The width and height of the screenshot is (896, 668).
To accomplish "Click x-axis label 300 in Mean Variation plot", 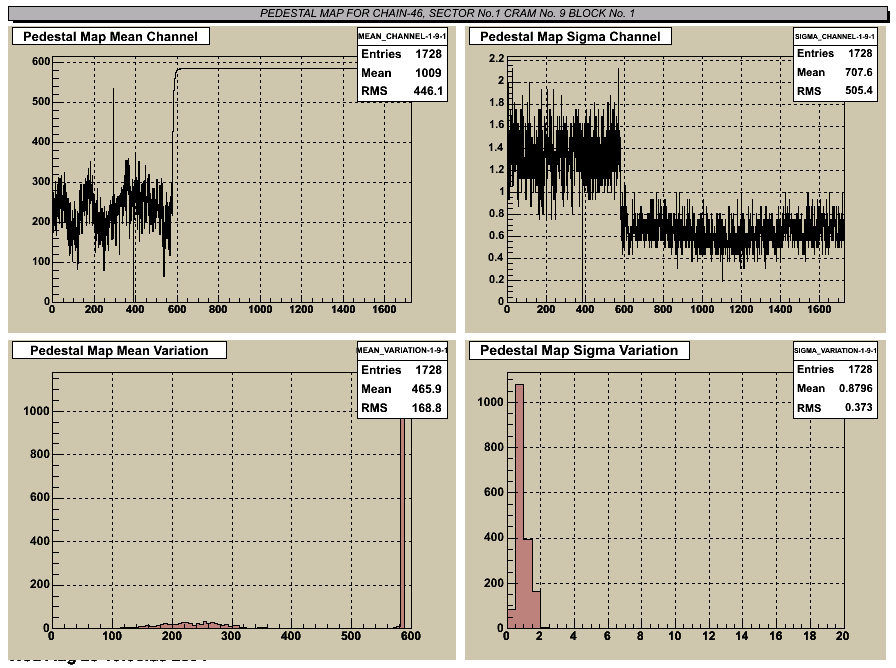I will (231, 635).
